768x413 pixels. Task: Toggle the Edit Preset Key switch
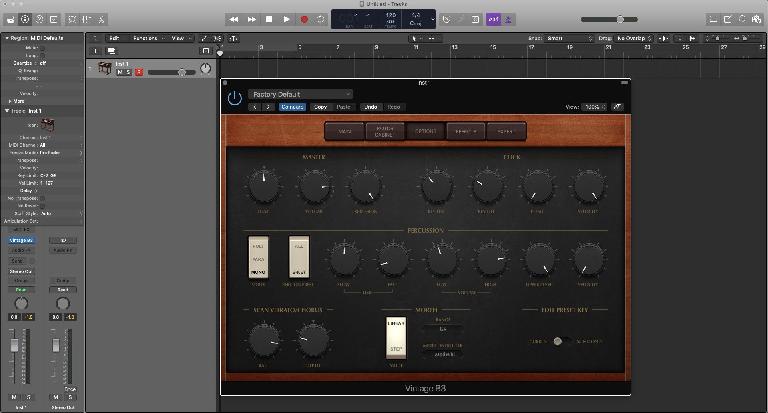tap(561, 341)
